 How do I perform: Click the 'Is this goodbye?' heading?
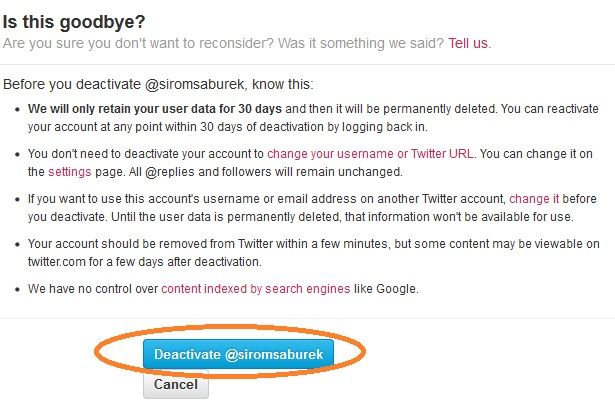(74, 20)
